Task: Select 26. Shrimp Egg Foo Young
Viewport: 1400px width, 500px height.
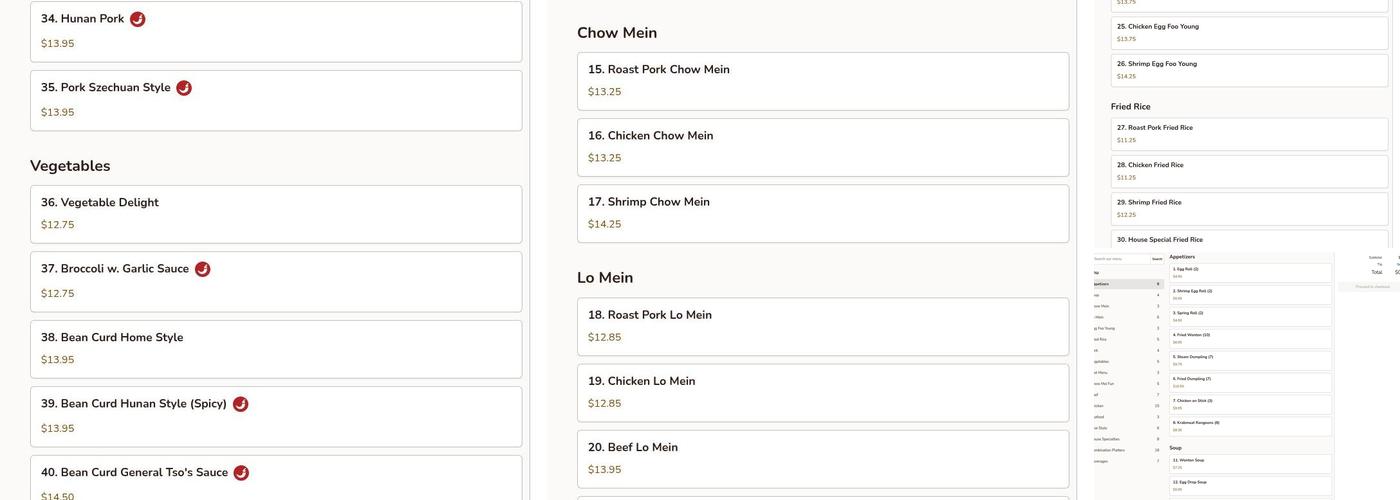Action: [1249, 70]
